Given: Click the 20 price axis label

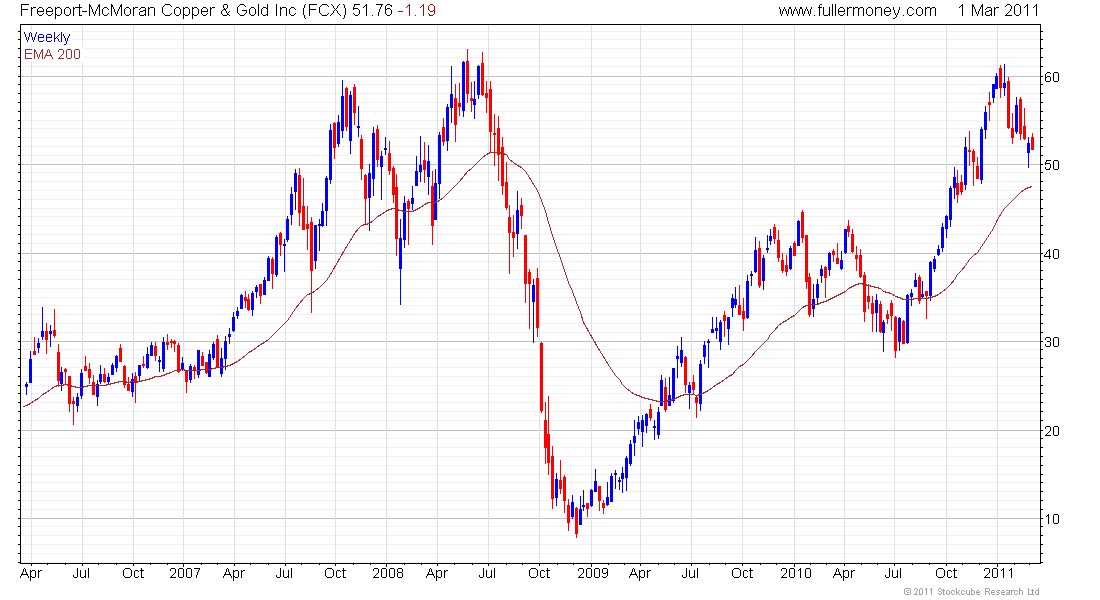Looking at the screenshot, I should click(x=1052, y=431).
